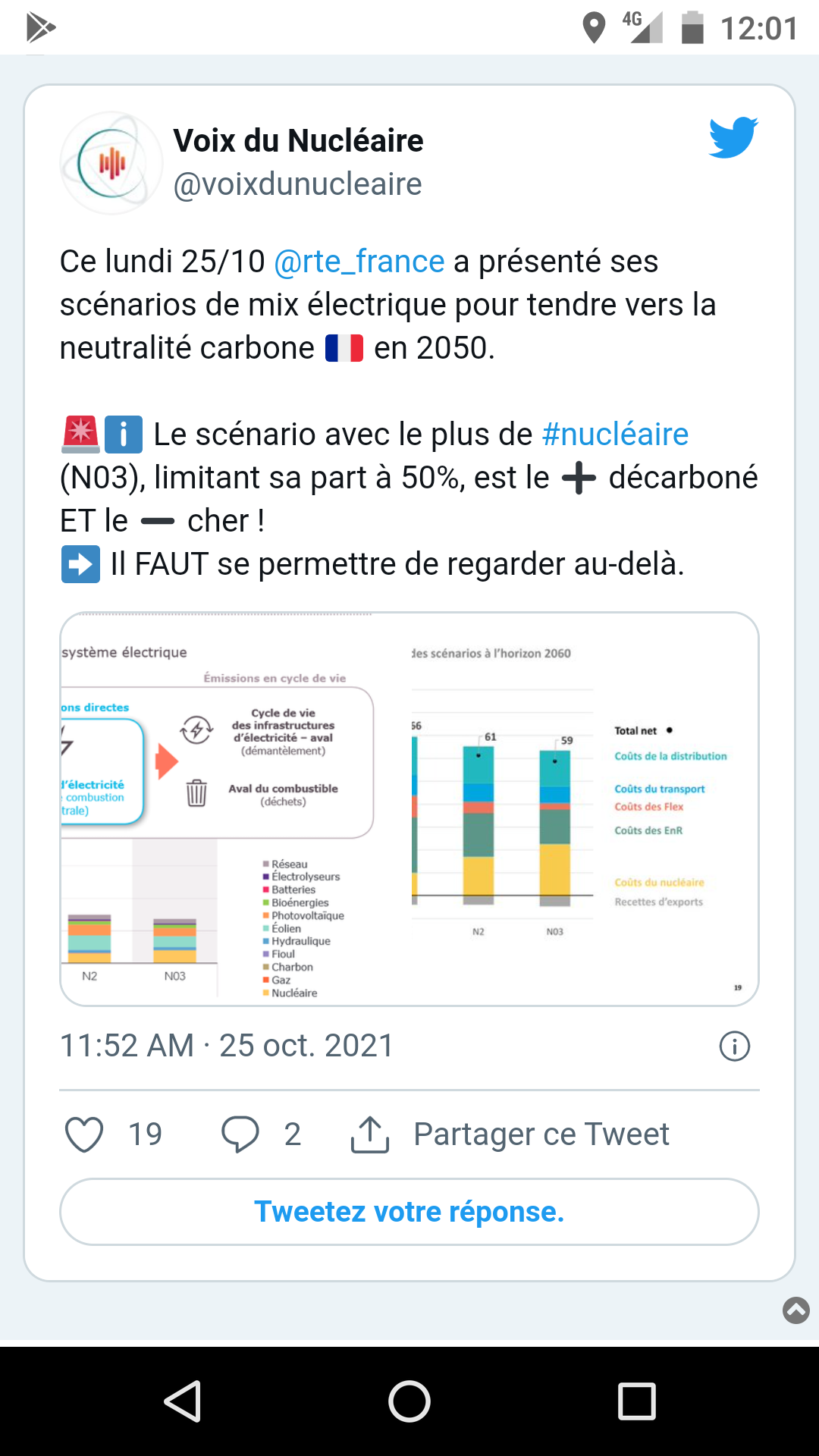The width and height of the screenshot is (819, 1456).
Task: Tap the scroll-up chevron circle
Action: (795, 1310)
